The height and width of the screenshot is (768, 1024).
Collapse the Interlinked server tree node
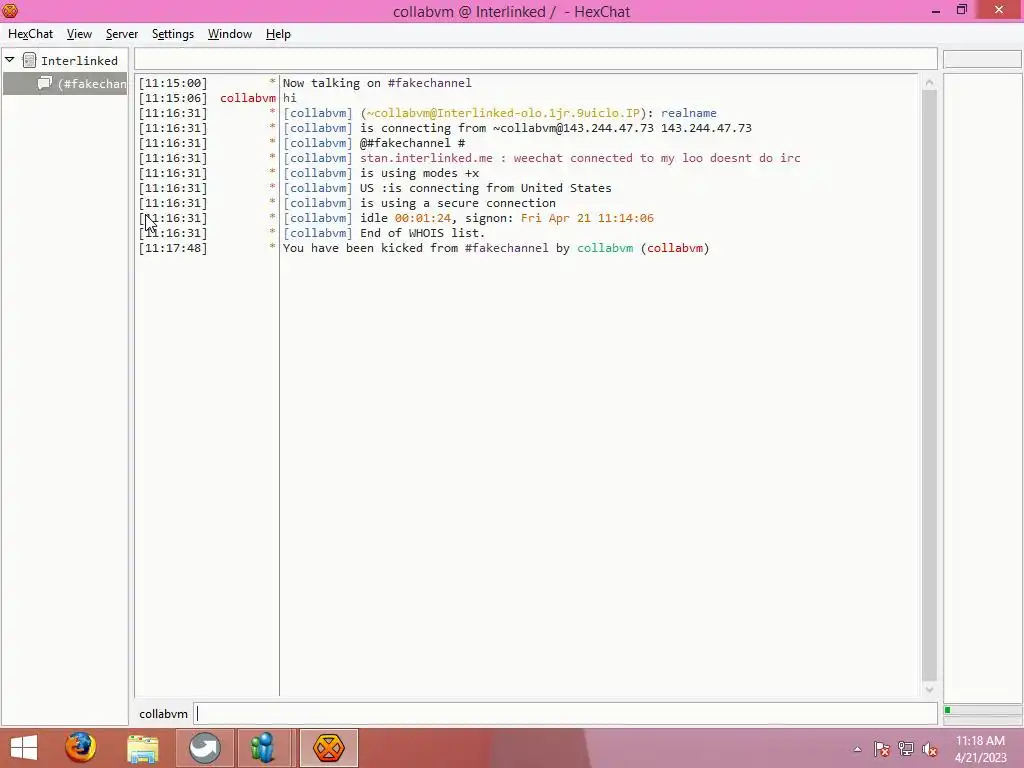pyautogui.click(x=10, y=60)
